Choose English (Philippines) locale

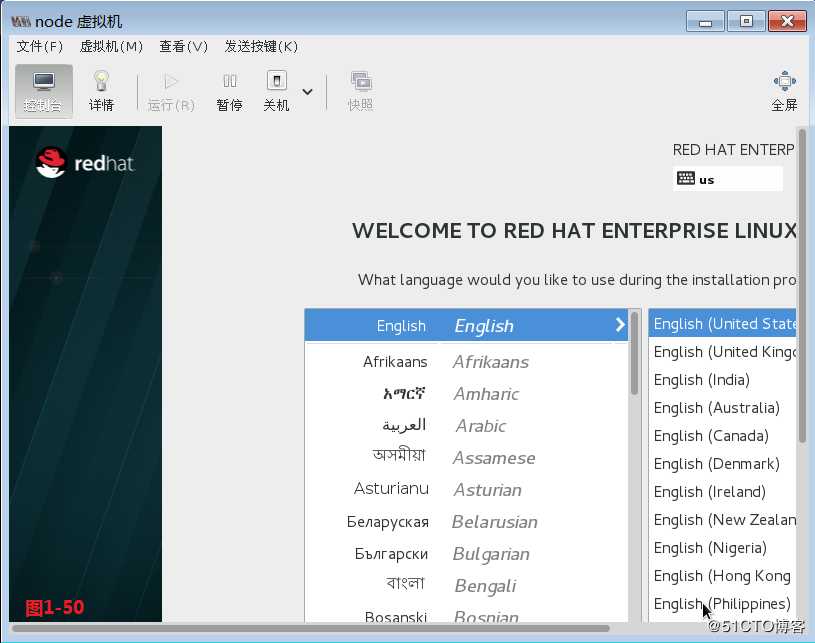pos(722,604)
